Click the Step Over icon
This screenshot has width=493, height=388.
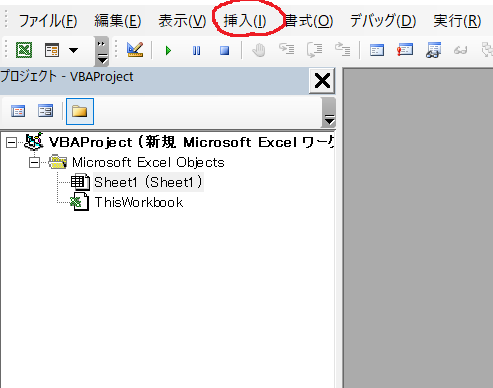click(x=314, y=50)
